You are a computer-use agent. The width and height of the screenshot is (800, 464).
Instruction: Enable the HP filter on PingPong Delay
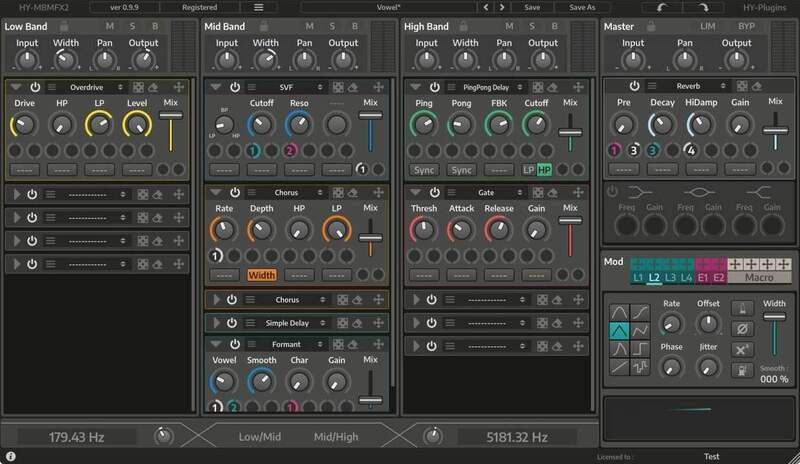[x=544, y=170]
